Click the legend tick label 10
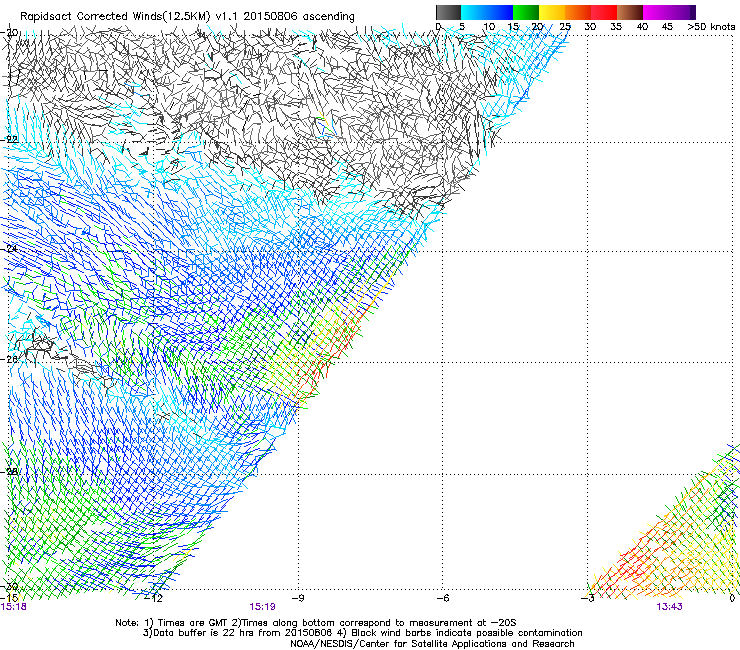Screen dimensions: 740x650 coord(489,27)
